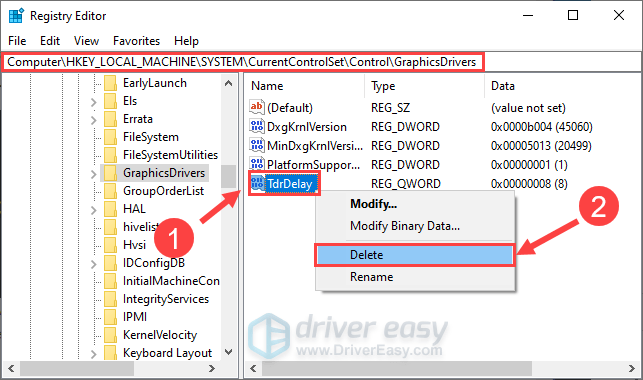Click the FileSystem folder icon
The height and width of the screenshot is (380, 643).
click(x=110, y=137)
